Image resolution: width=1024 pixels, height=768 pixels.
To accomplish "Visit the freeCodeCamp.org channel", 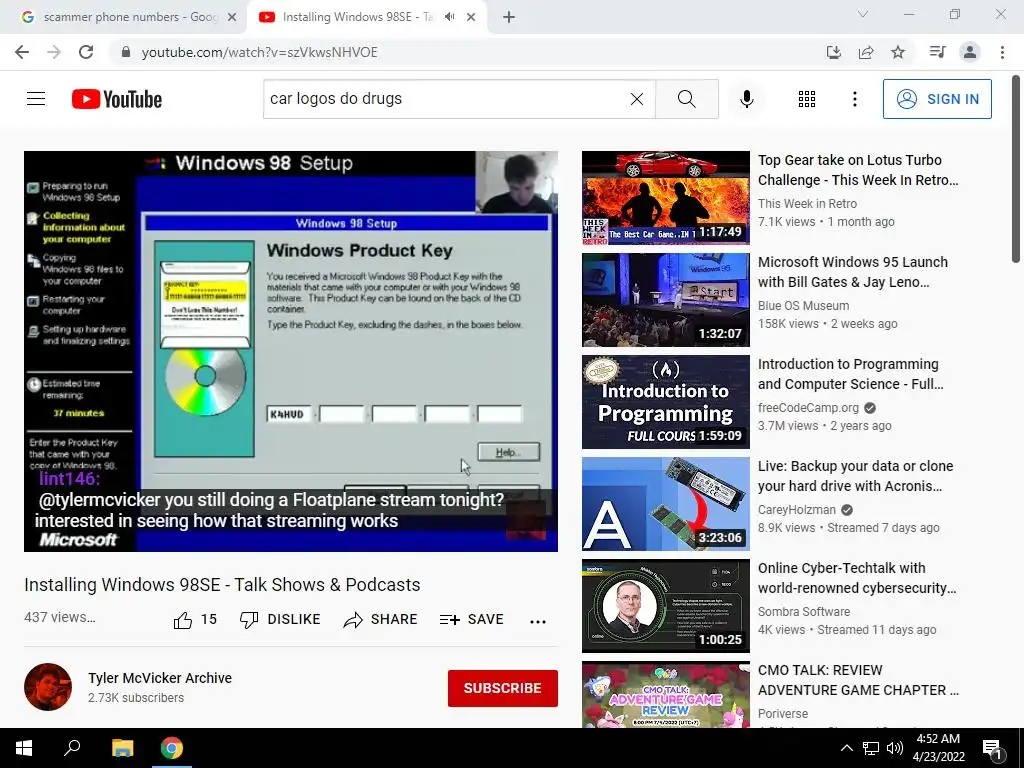I will click(x=808, y=408).
